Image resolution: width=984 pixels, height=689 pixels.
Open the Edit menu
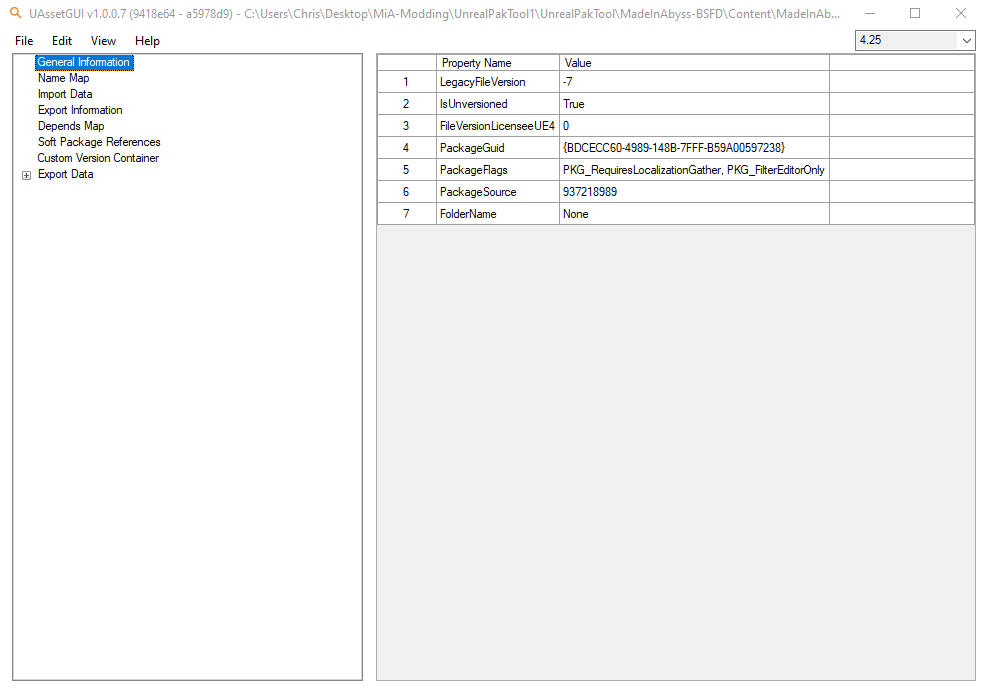click(x=62, y=41)
